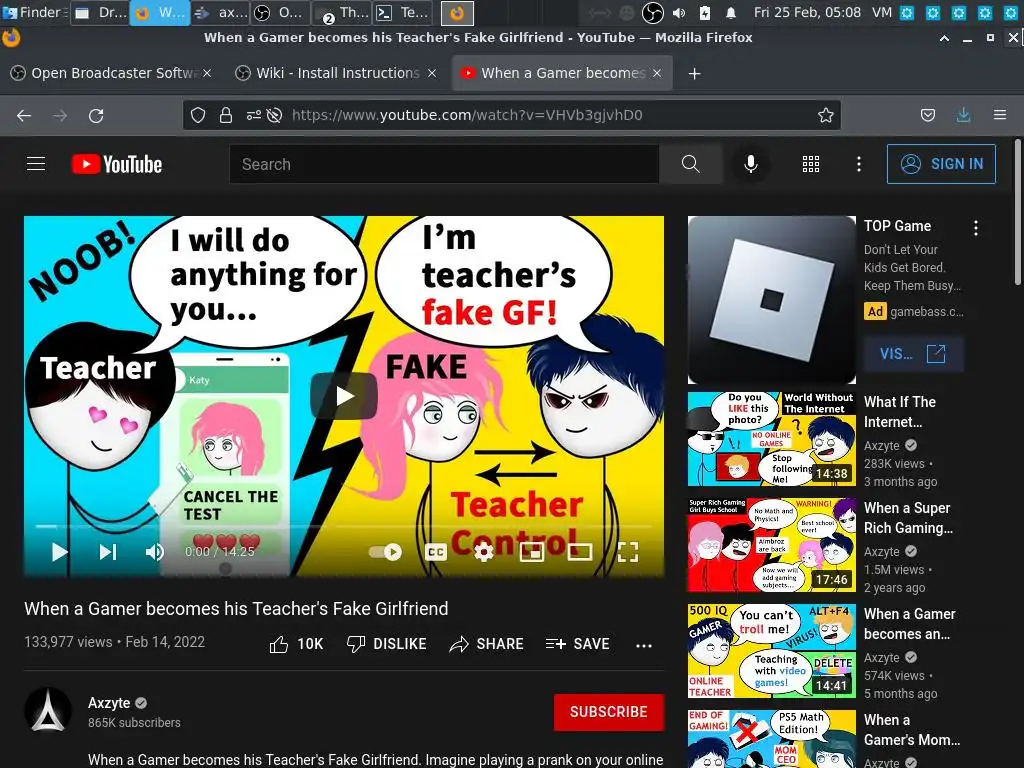Subscribe to the Axzyte channel
Image resolution: width=1024 pixels, height=768 pixels.
(x=609, y=712)
